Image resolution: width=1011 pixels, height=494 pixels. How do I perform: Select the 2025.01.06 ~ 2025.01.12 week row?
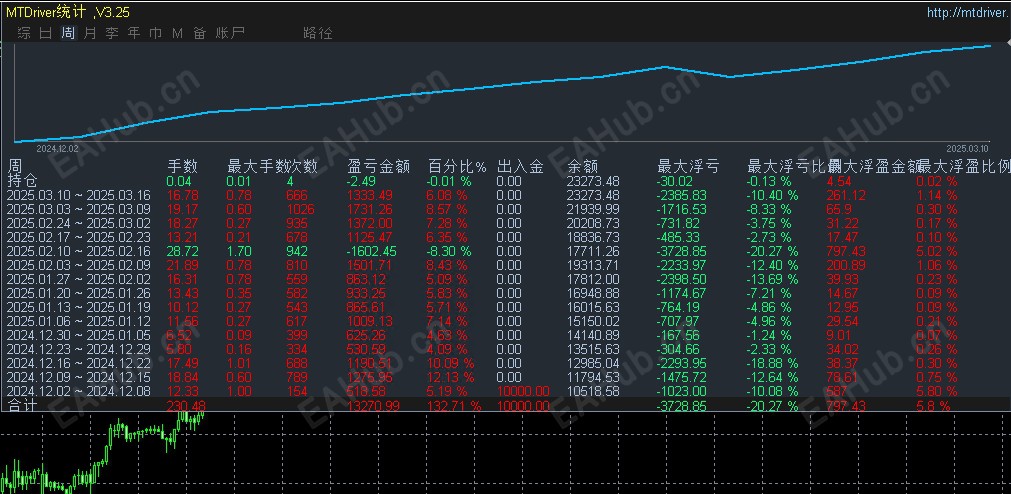pyautogui.click(x=506, y=321)
